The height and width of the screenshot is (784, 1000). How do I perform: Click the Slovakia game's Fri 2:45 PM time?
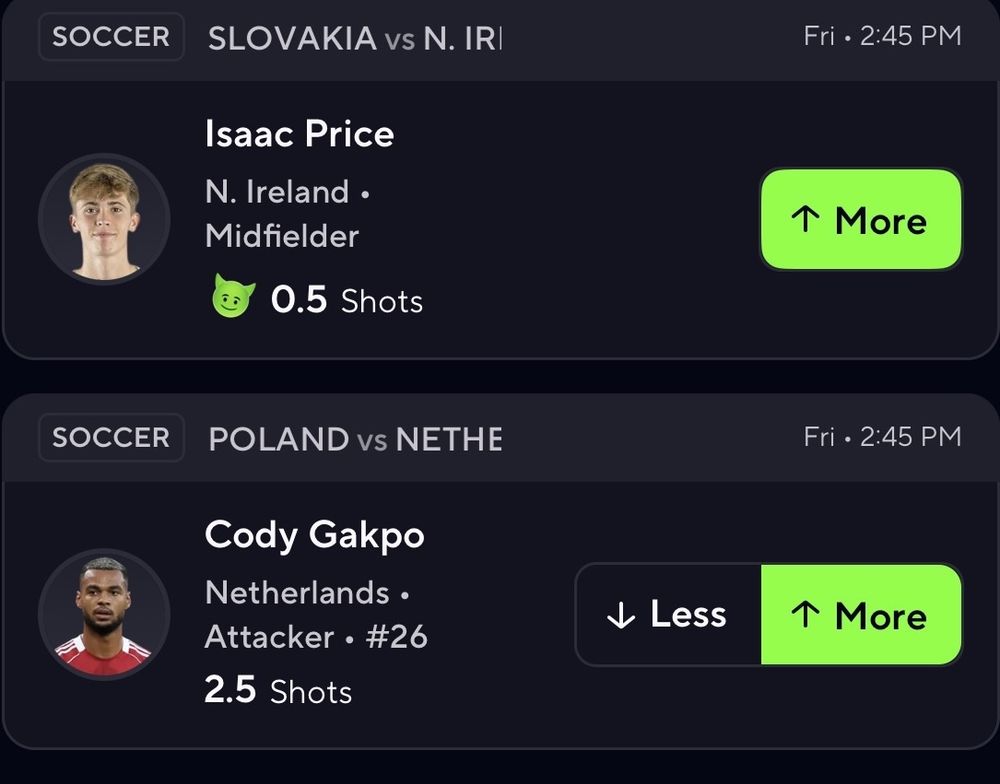[x=882, y=37]
